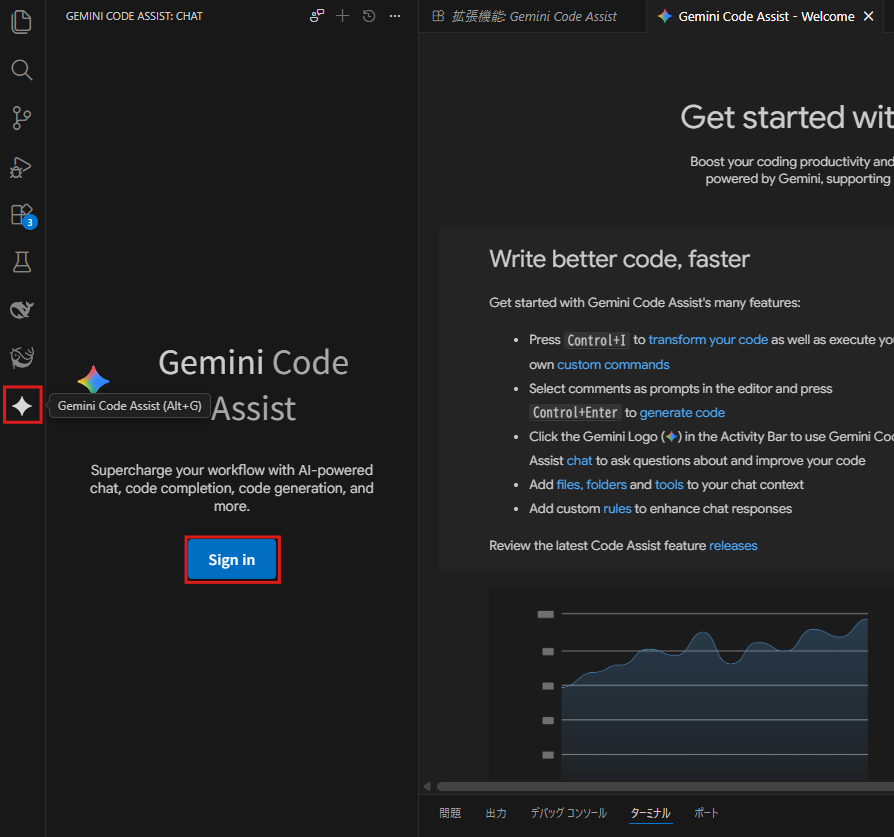Switch to the 出力 panel tab
The width and height of the screenshot is (894, 837).
click(x=496, y=813)
